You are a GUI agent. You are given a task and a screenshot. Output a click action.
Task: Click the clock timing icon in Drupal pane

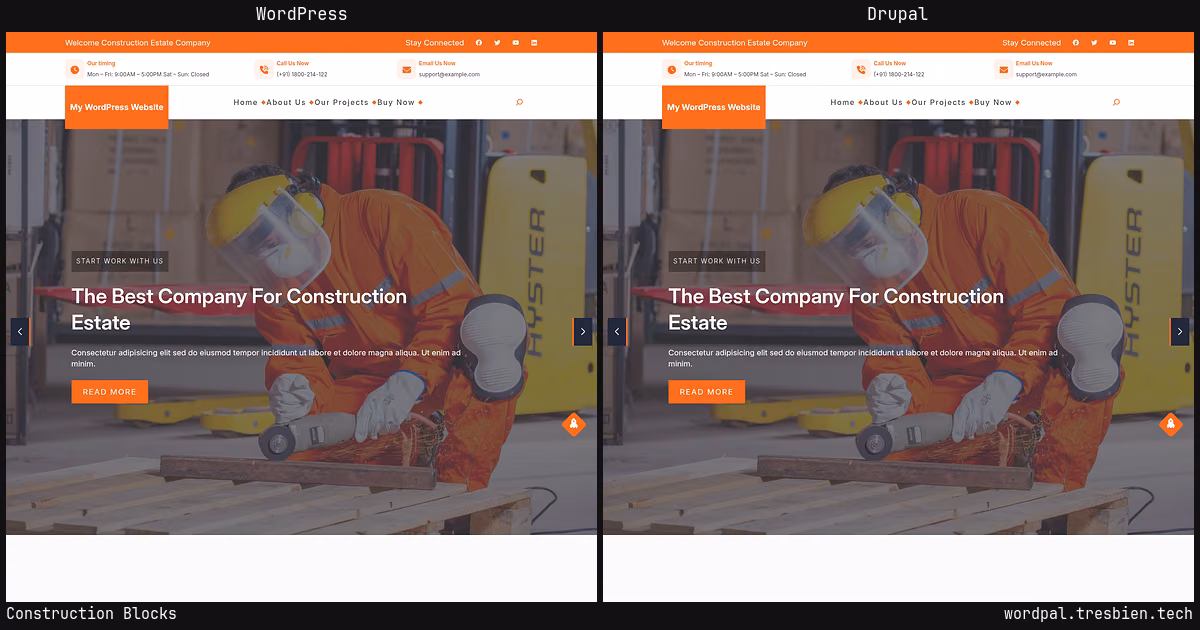click(671, 69)
